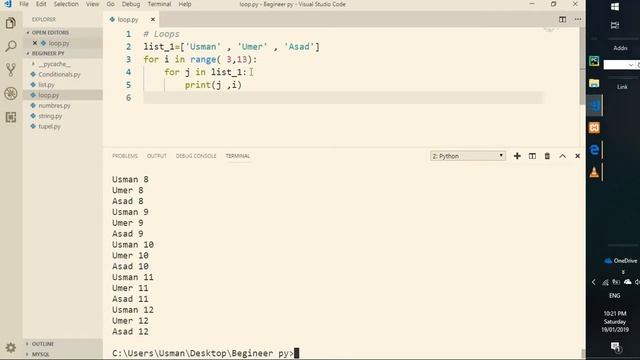640x360 pixels.
Task: Expand the Outline section
Action: tap(42, 344)
